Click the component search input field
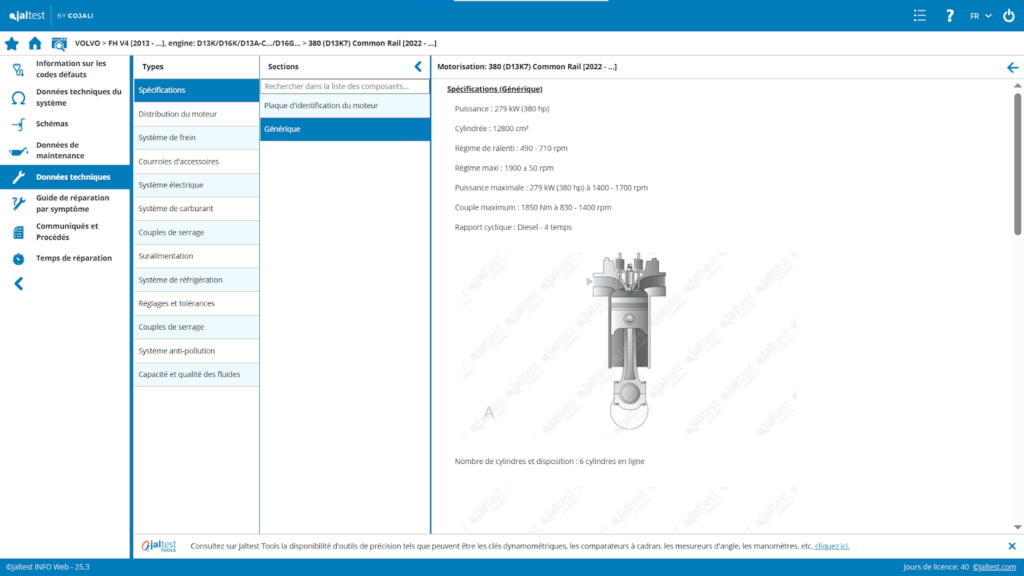 pos(344,87)
